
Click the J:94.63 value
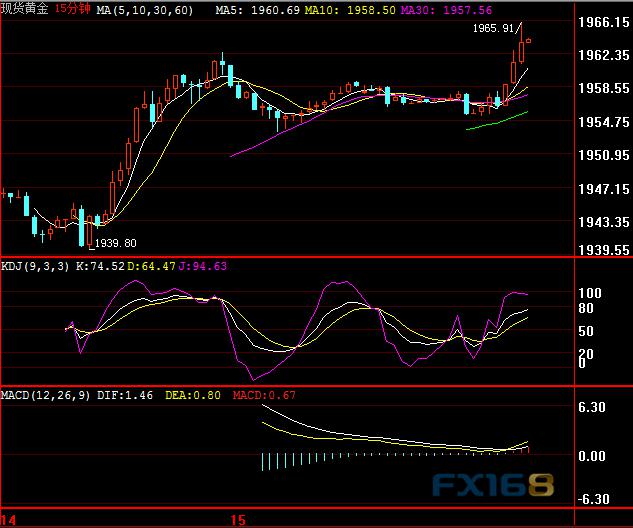(x=203, y=266)
